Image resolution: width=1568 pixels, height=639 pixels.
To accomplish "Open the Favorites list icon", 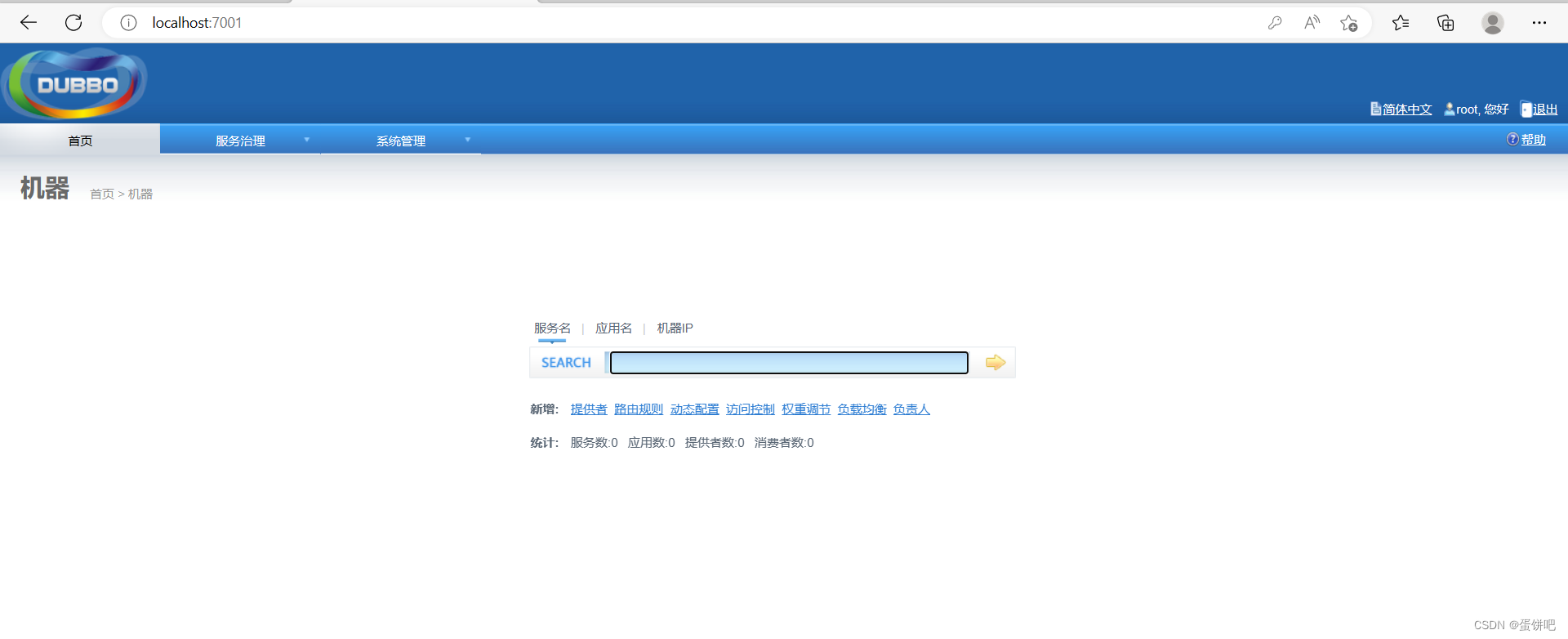I will tap(1401, 23).
